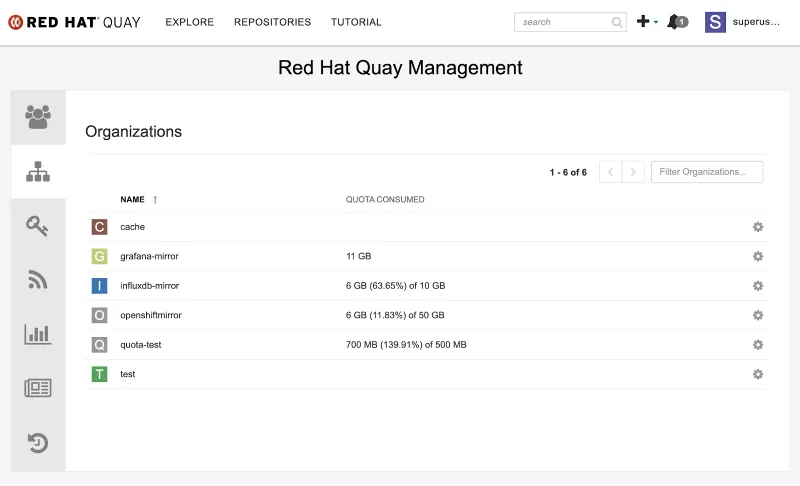
Task: Select the Organizations sidebar icon
Action: pos(38,172)
